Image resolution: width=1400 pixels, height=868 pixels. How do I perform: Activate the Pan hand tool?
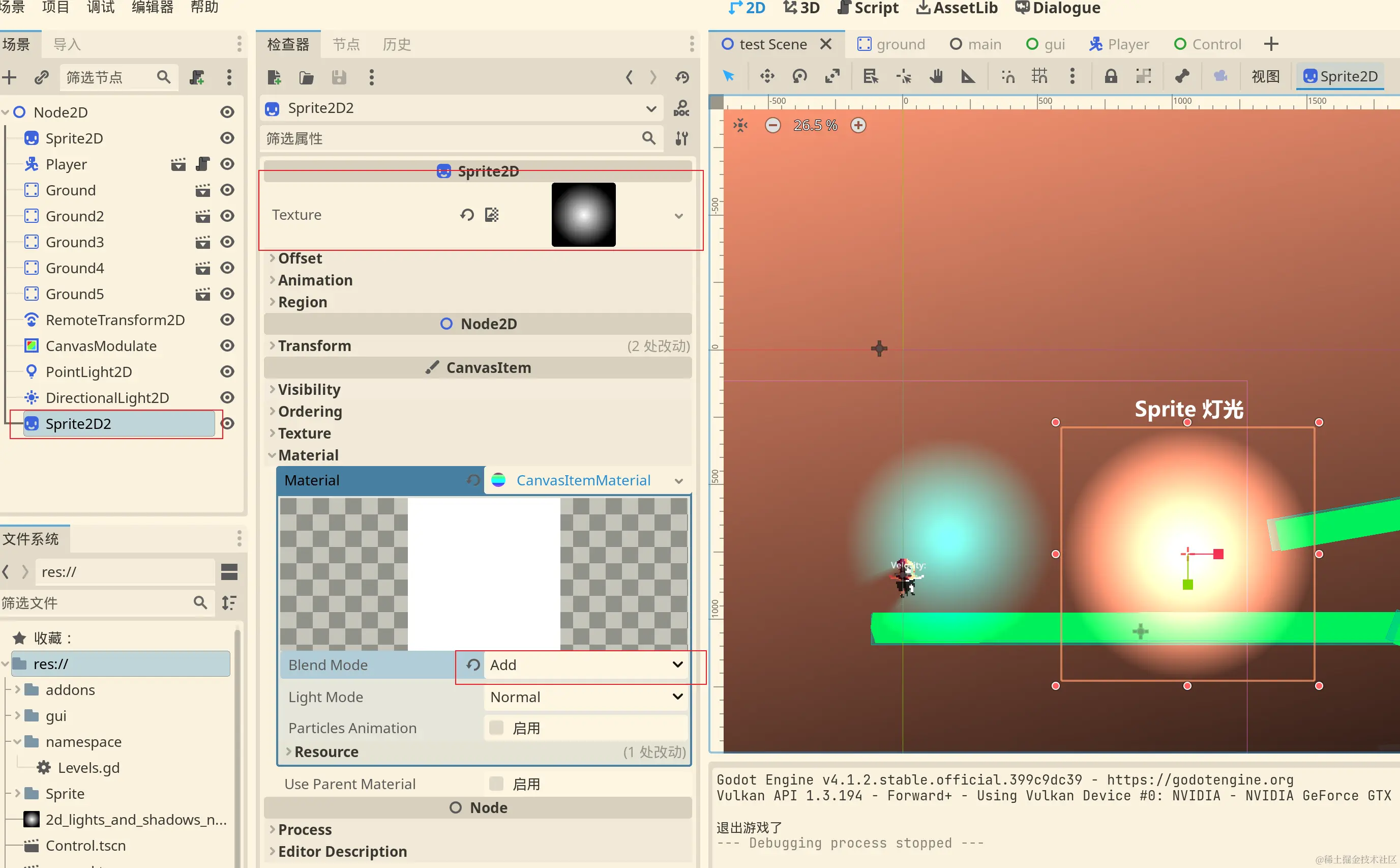pyautogui.click(x=936, y=76)
